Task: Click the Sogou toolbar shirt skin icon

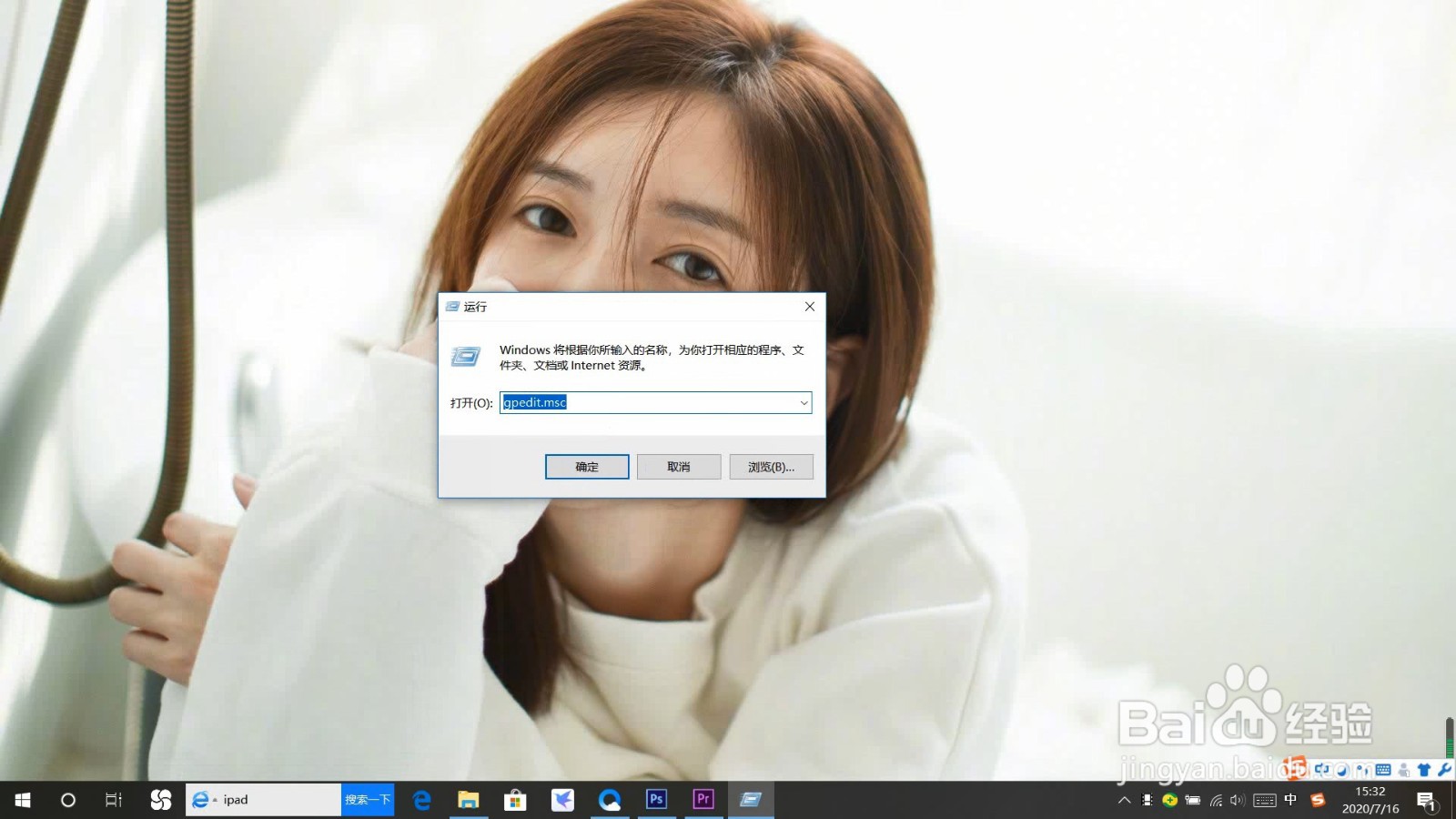Action: 1424,769
